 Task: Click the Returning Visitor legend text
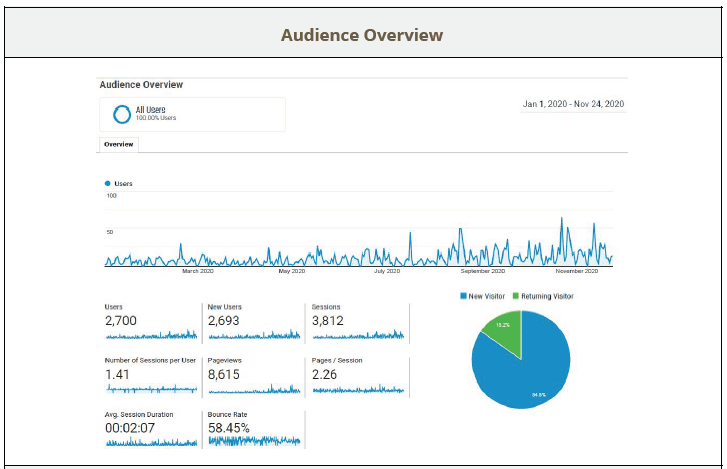[547, 296]
